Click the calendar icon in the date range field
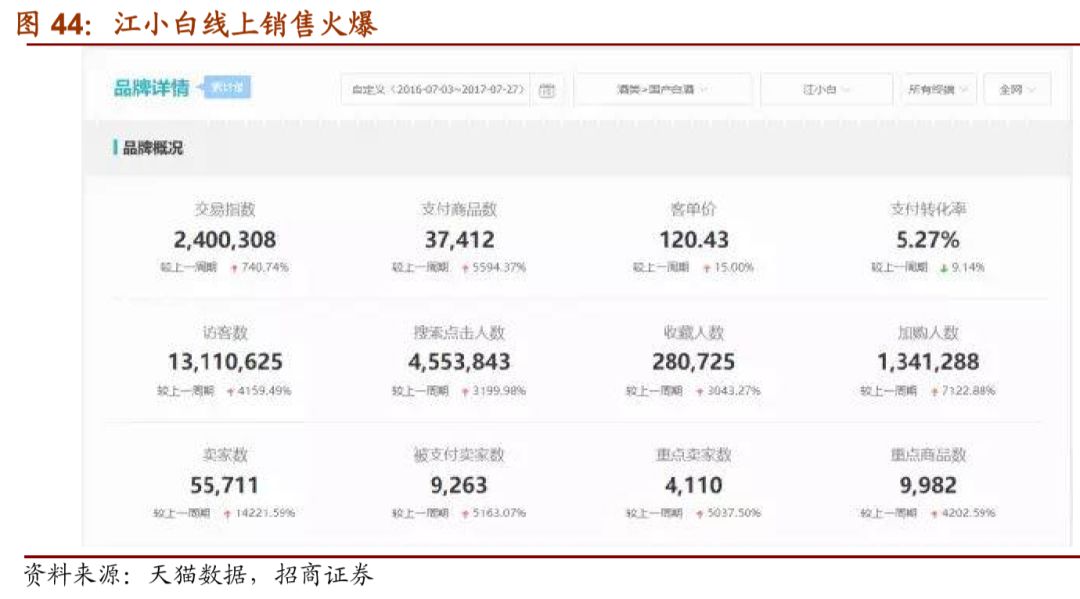 [545, 89]
